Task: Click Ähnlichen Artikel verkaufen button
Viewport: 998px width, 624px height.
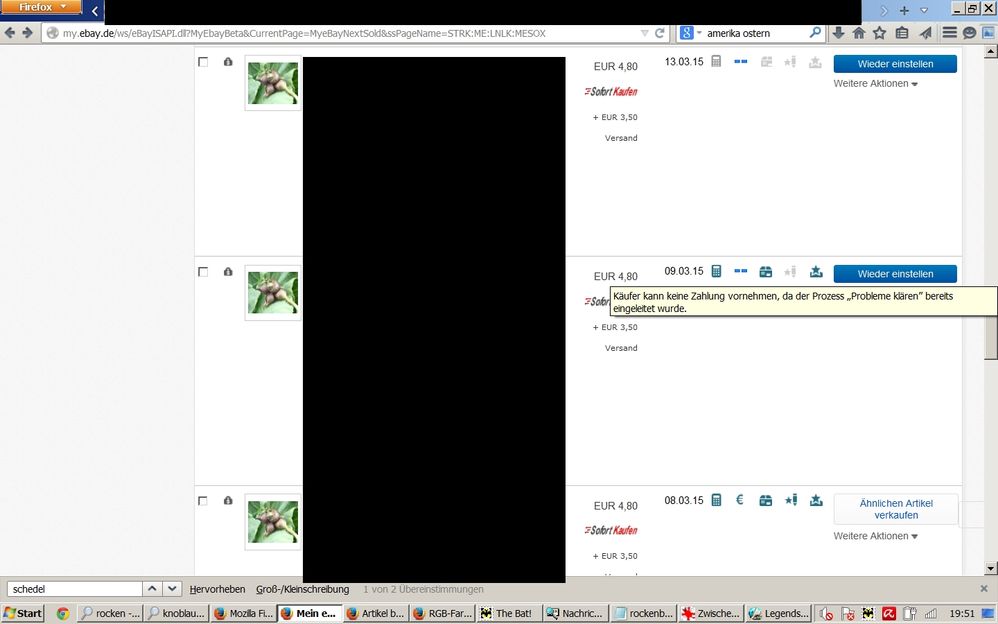Action: [895, 509]
